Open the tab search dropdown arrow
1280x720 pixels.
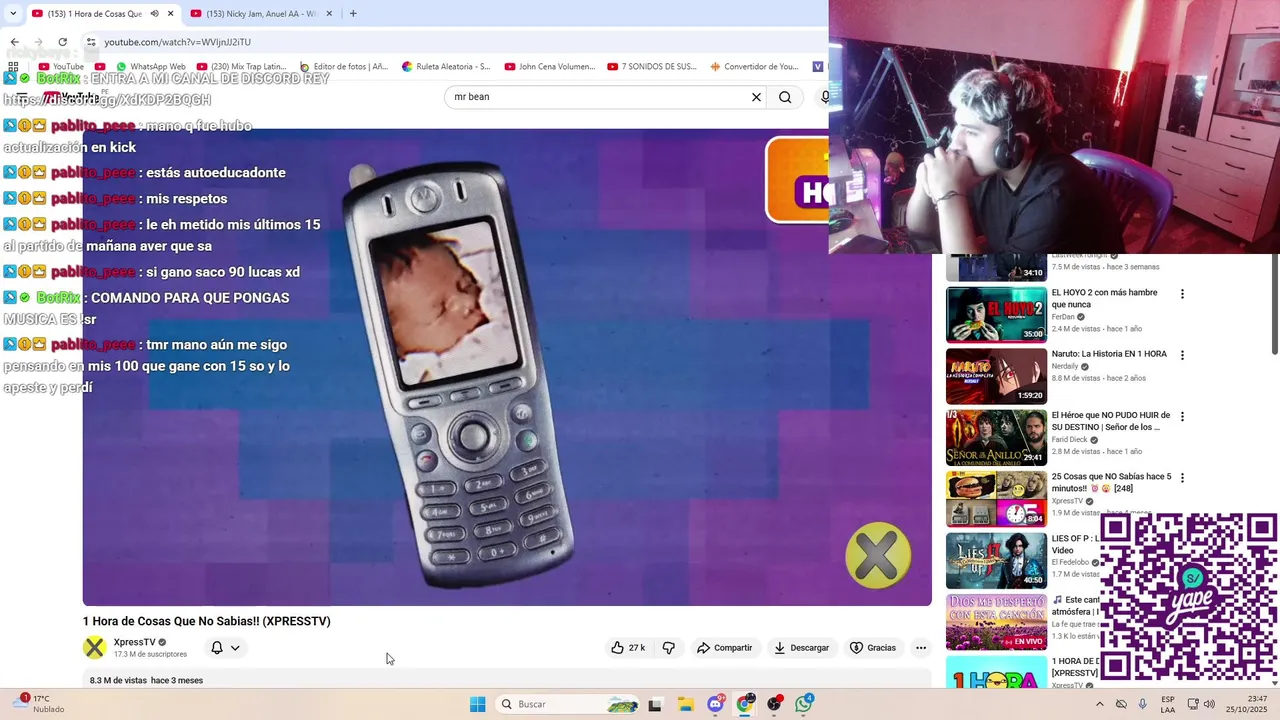point(12,13)
